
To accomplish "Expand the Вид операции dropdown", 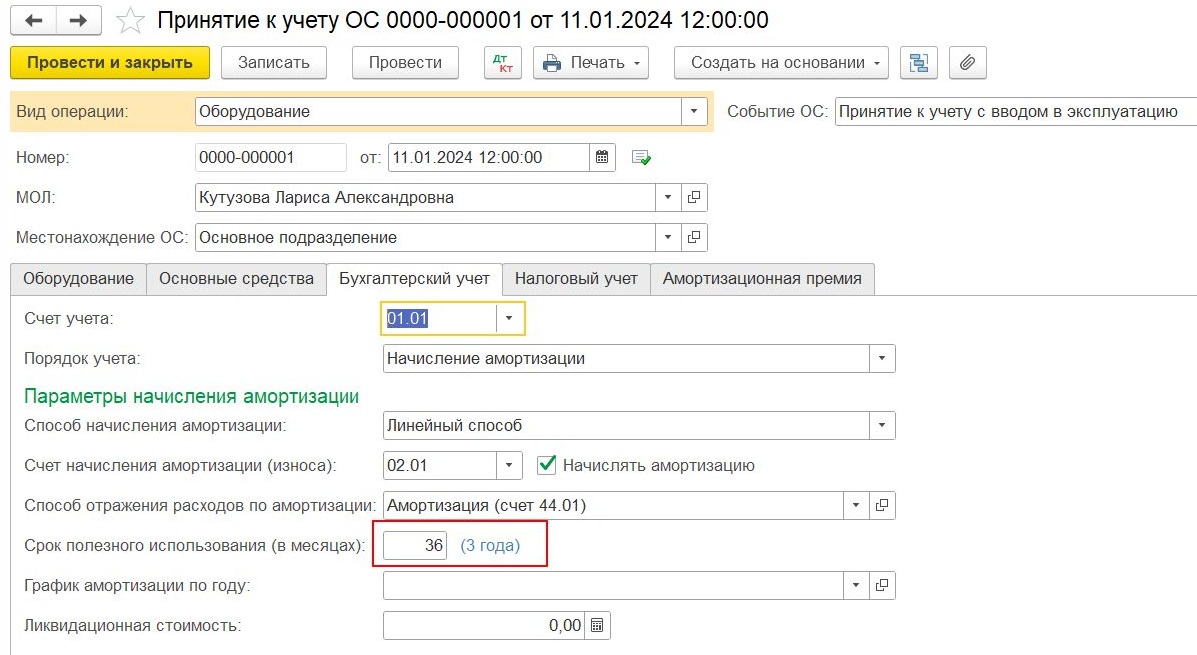I will tap(694, 112).
